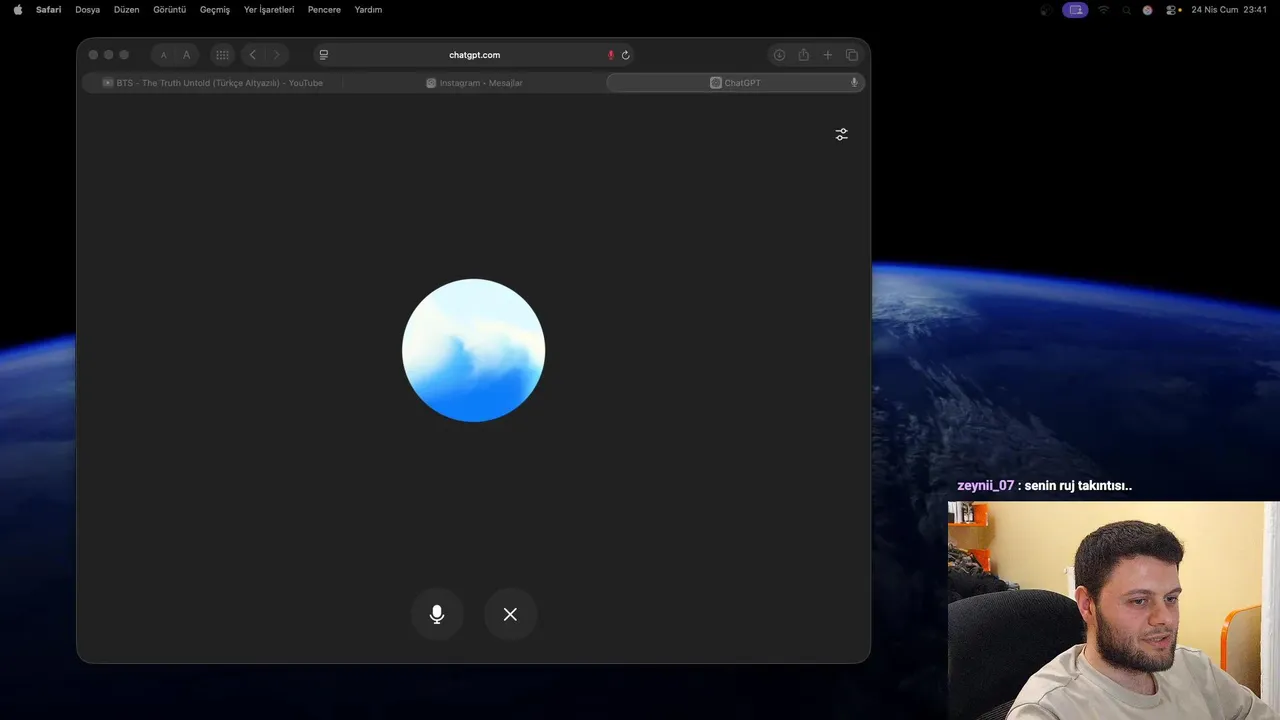Increase text size with large A button
Image resolution: width=1280 pixels, height=720 pixels.
[x=186, y=55]
